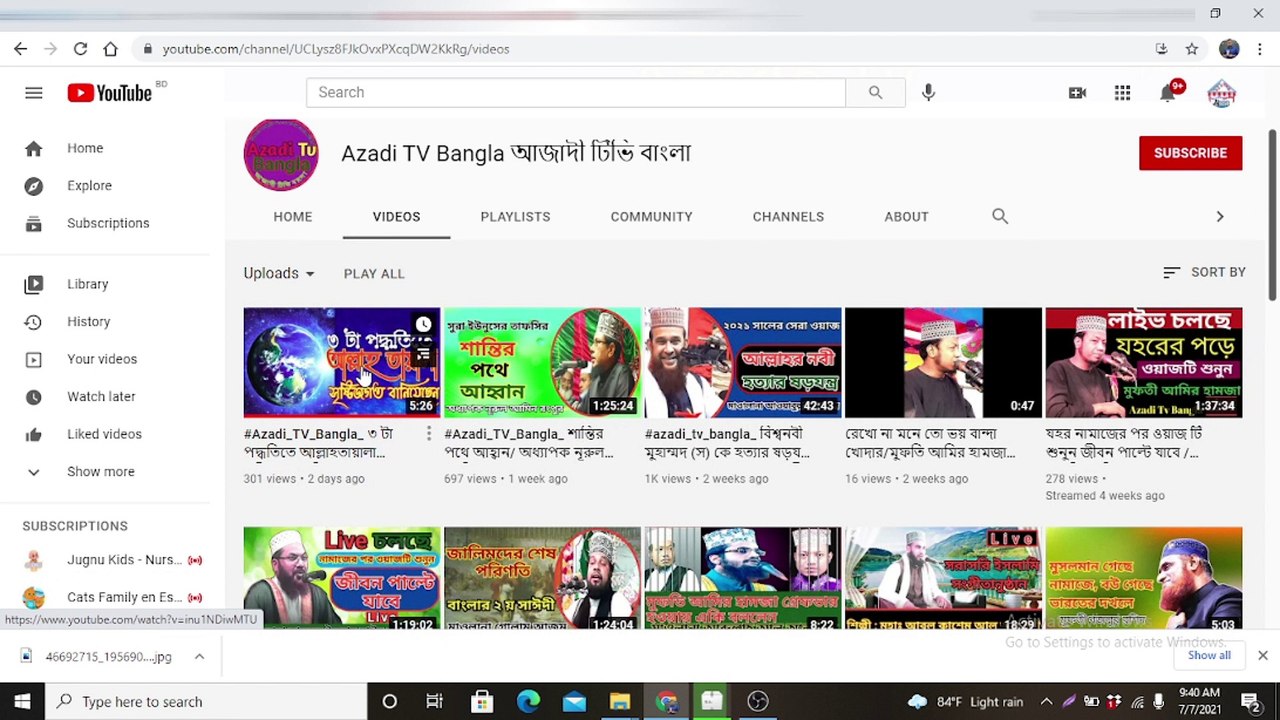The height and width of the screenshot is (720, 1280).
Task: Open the Sort by menu
Action: click(x=1204, y=272)
